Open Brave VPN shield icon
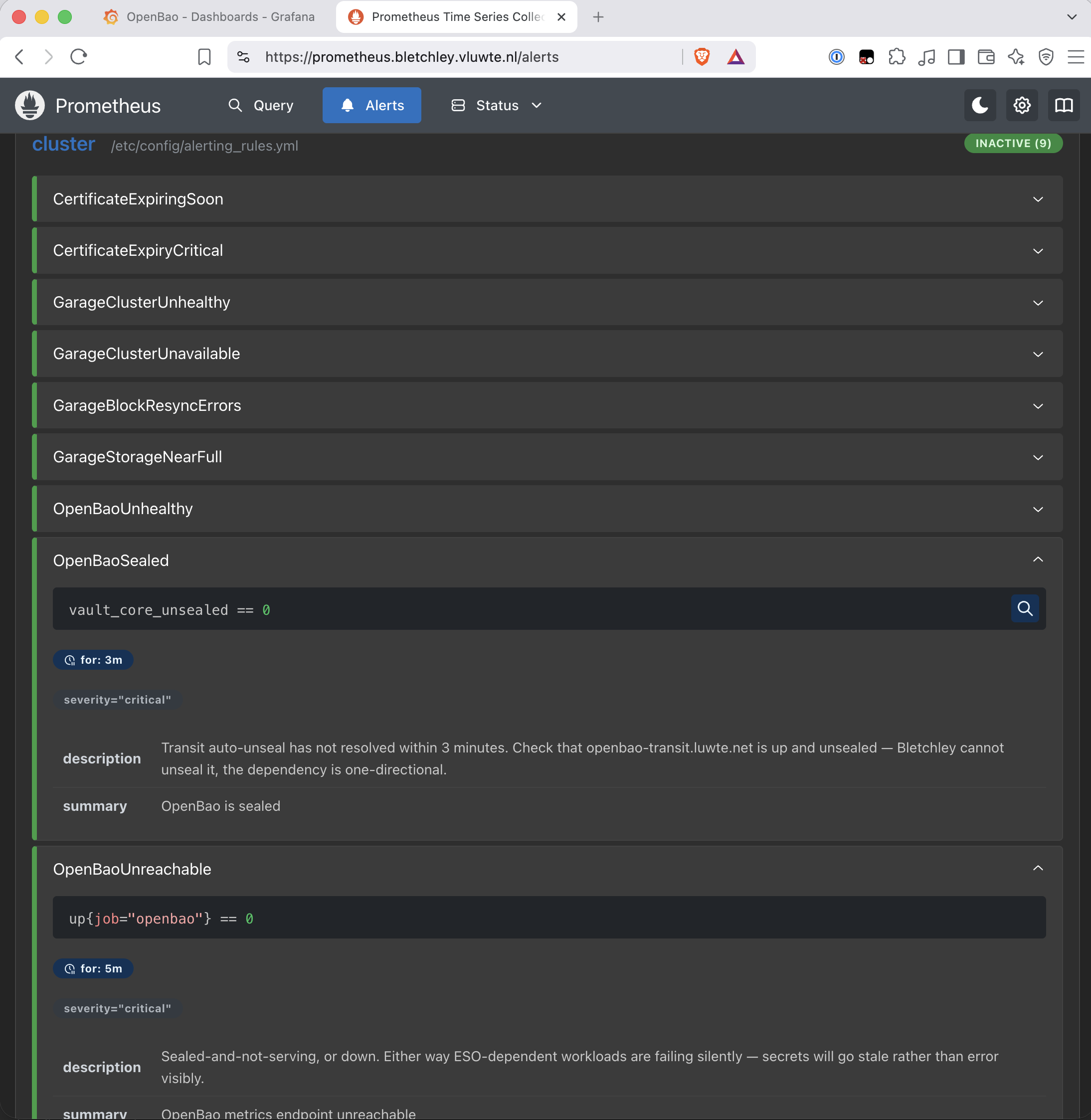The height and width of the screenshot is (1120, 1091). (x=1046, y=57)
